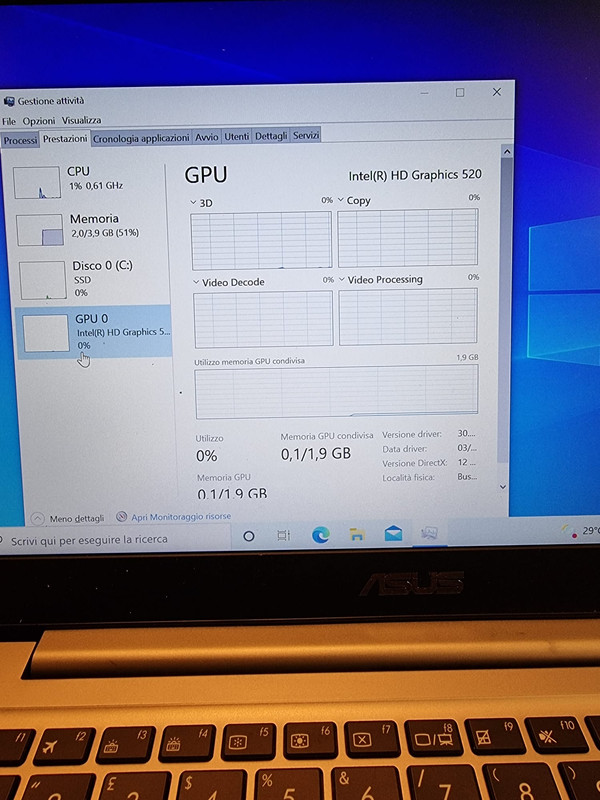Click Meno dettagli to collapse view
600x800 pixels.
coord(77,518)
